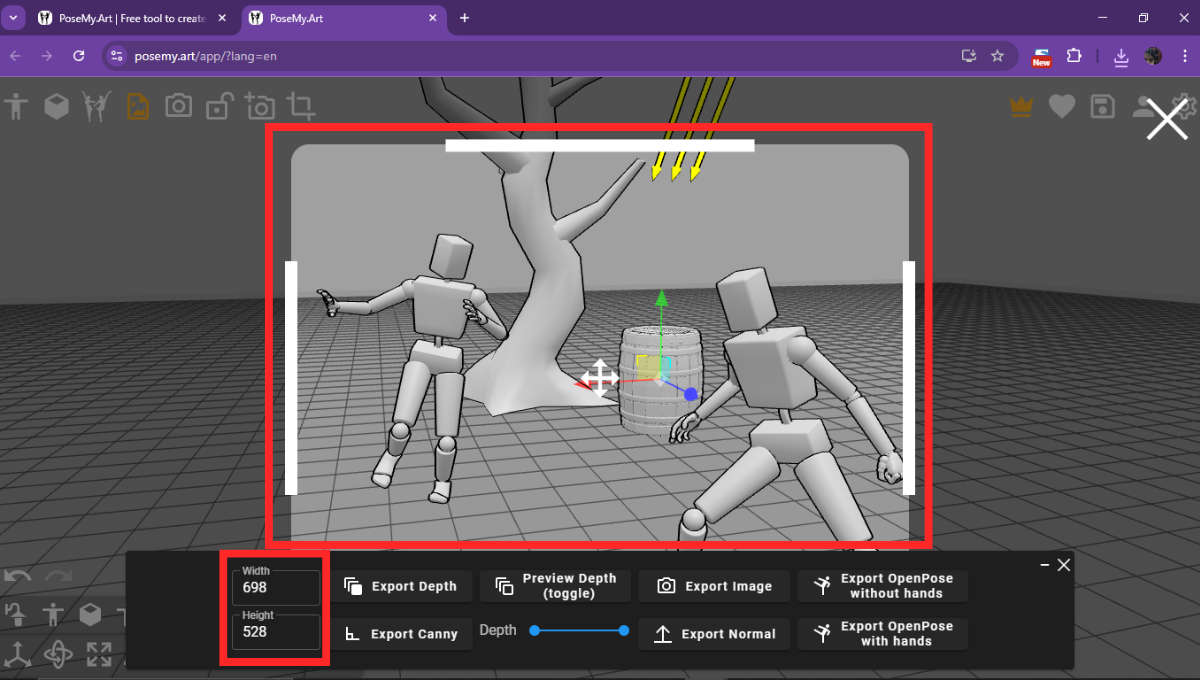Screen dimensions: 1200x680
Task: Switch to the second PoseMy.Art tab
Action: (330, 17)
